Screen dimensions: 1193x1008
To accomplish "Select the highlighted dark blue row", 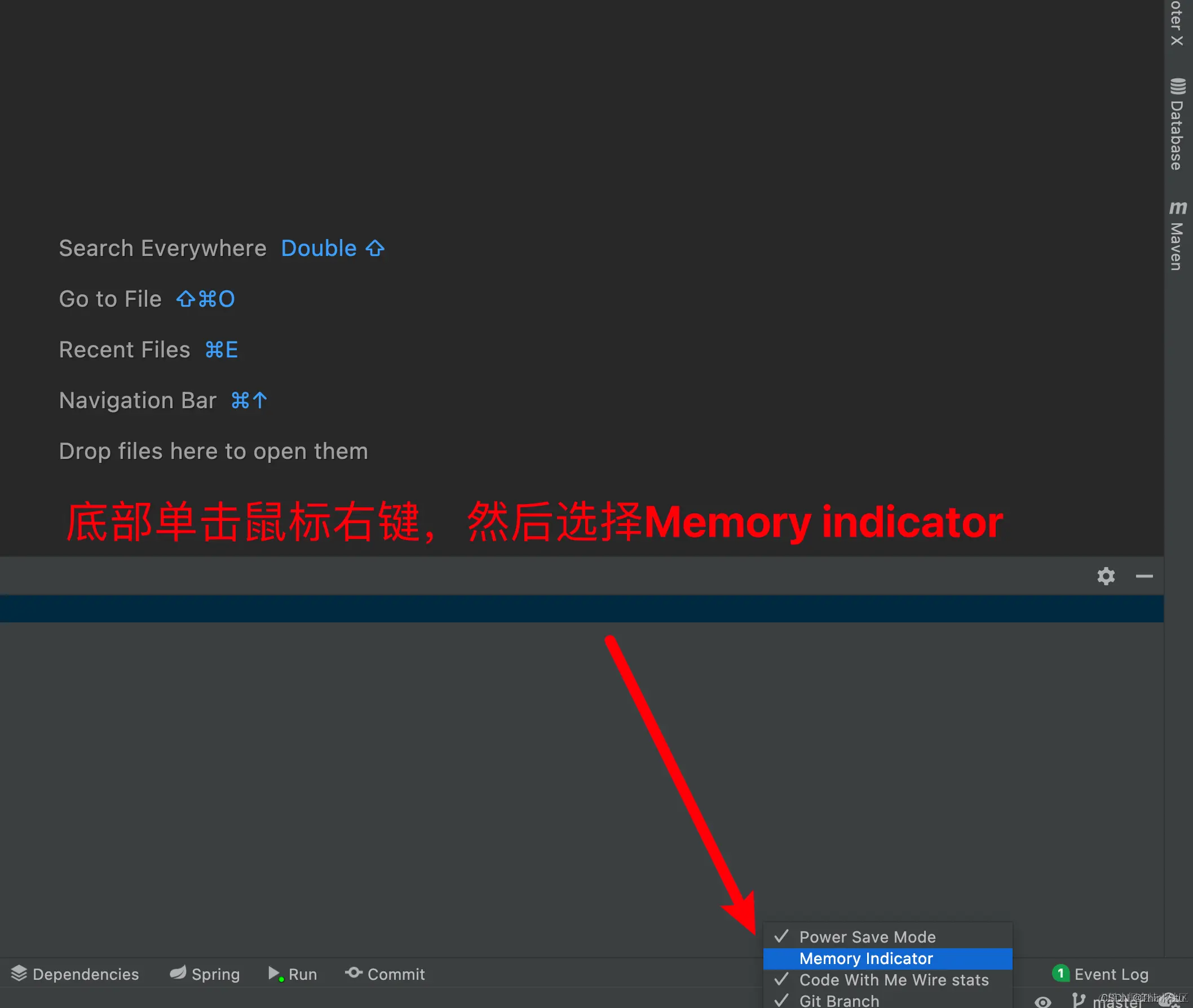I will [581, 608].
